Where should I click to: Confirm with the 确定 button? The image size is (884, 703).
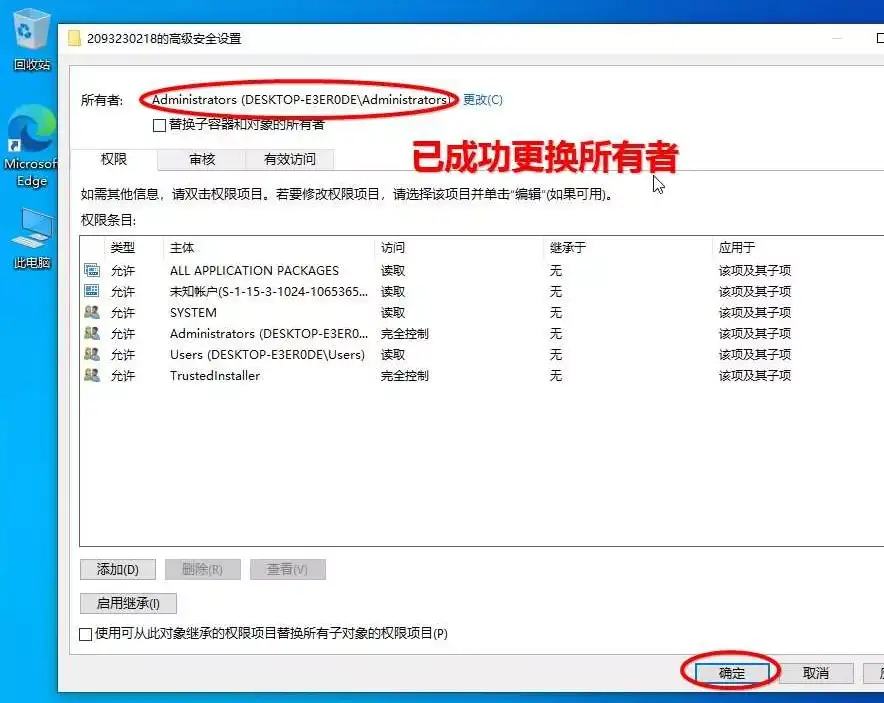[732, 673]
